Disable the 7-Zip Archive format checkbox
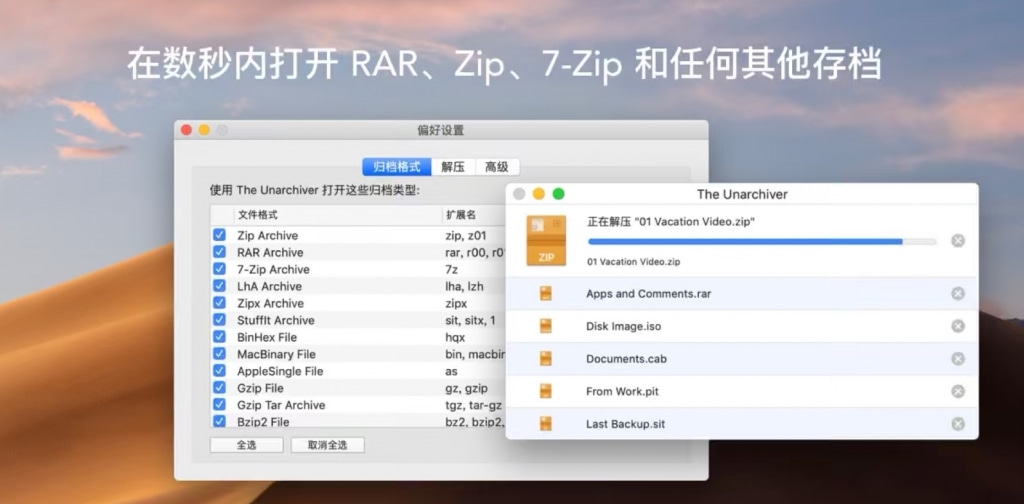Image resolution: width=1024 pixels, height=504 pixels. point(219,270)
